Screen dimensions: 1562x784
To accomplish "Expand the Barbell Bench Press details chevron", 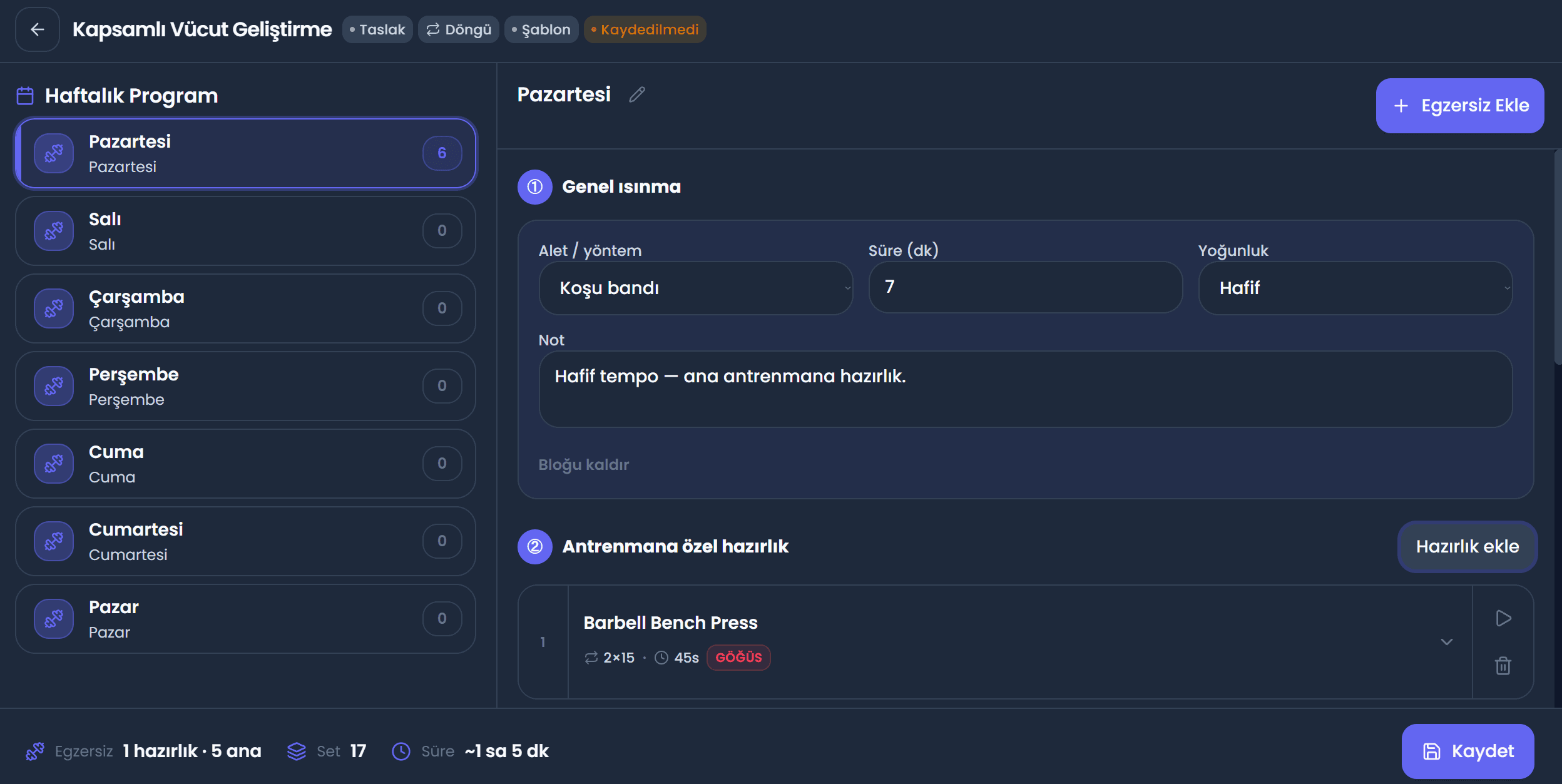I will [1447, 642].
